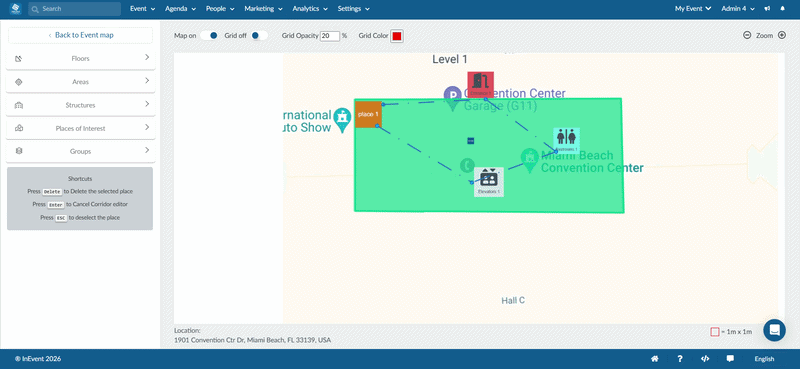
Task: Click the InEvent 2026 footer text
Action: click(38, 359)
